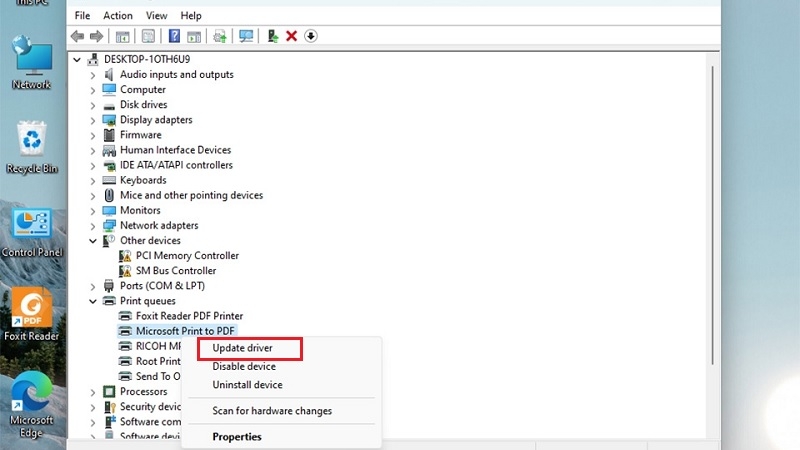Open the File menu
The width and height of the screenshot is (800, 450).
pyautogui.click(x=82, y=16)
